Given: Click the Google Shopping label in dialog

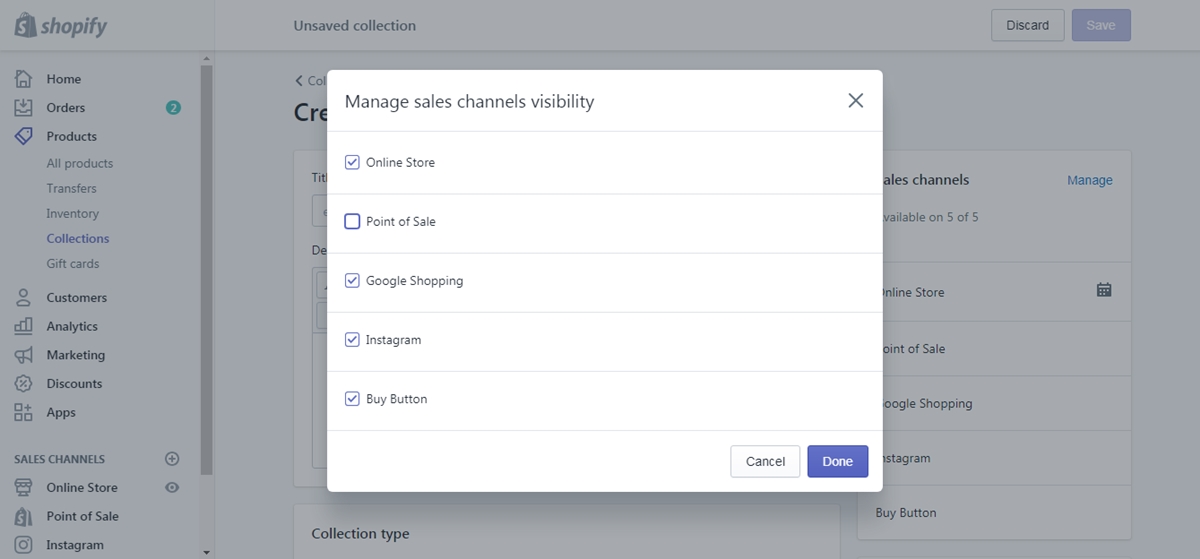Looking at the screenshot, I should (415, 280).
